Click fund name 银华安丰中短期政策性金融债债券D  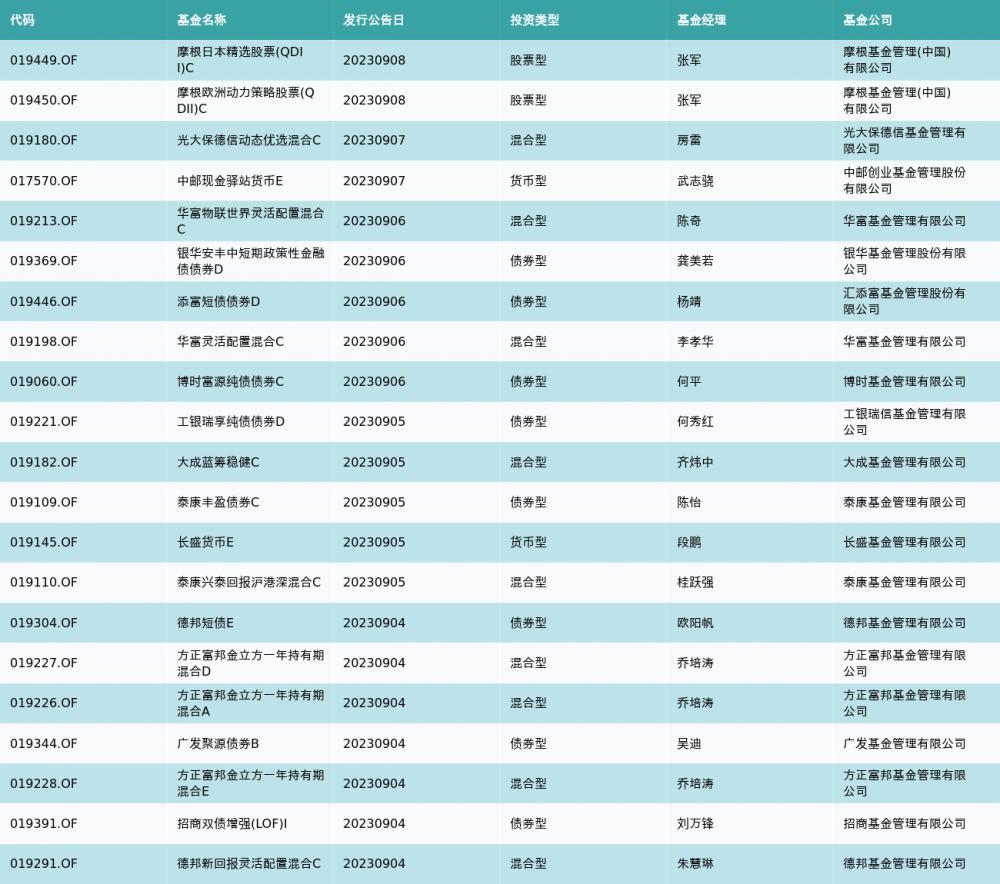251,261
